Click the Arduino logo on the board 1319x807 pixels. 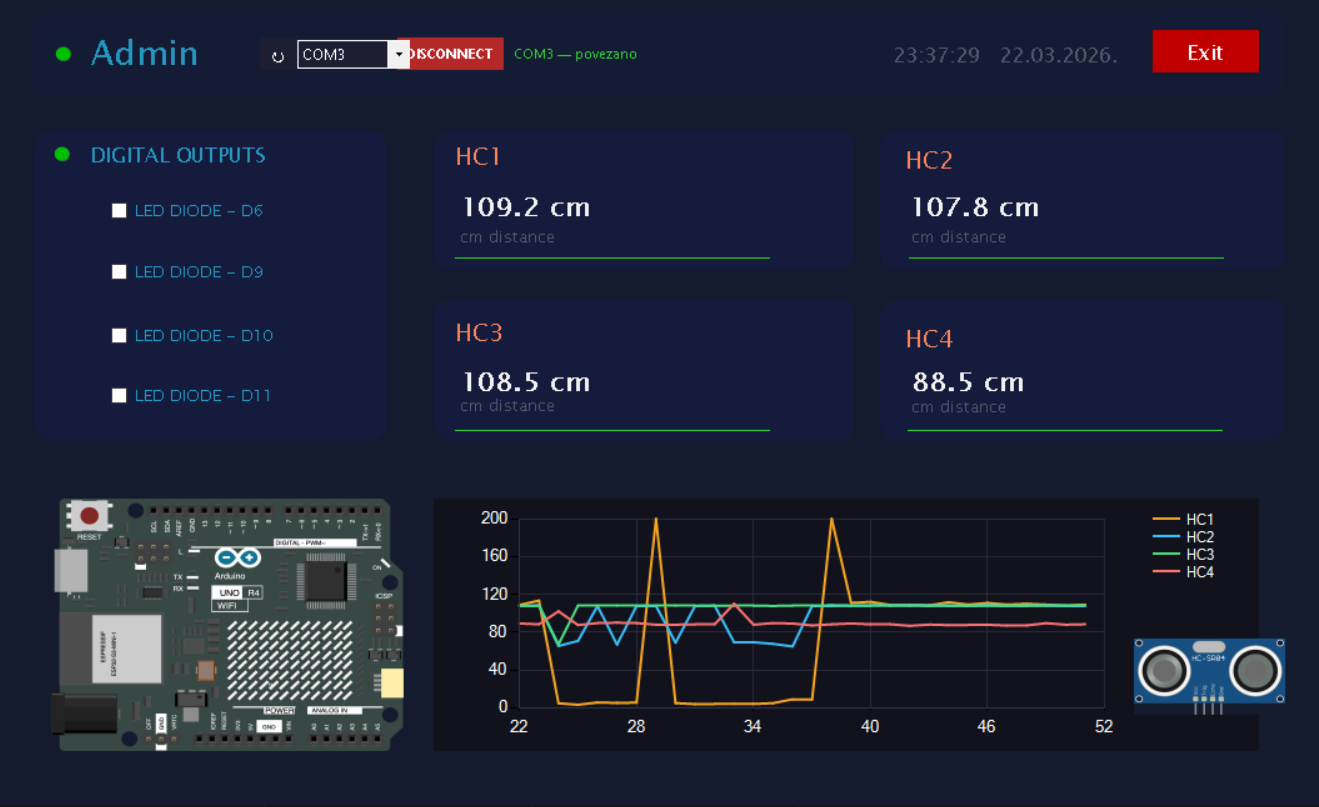(238, 558)
